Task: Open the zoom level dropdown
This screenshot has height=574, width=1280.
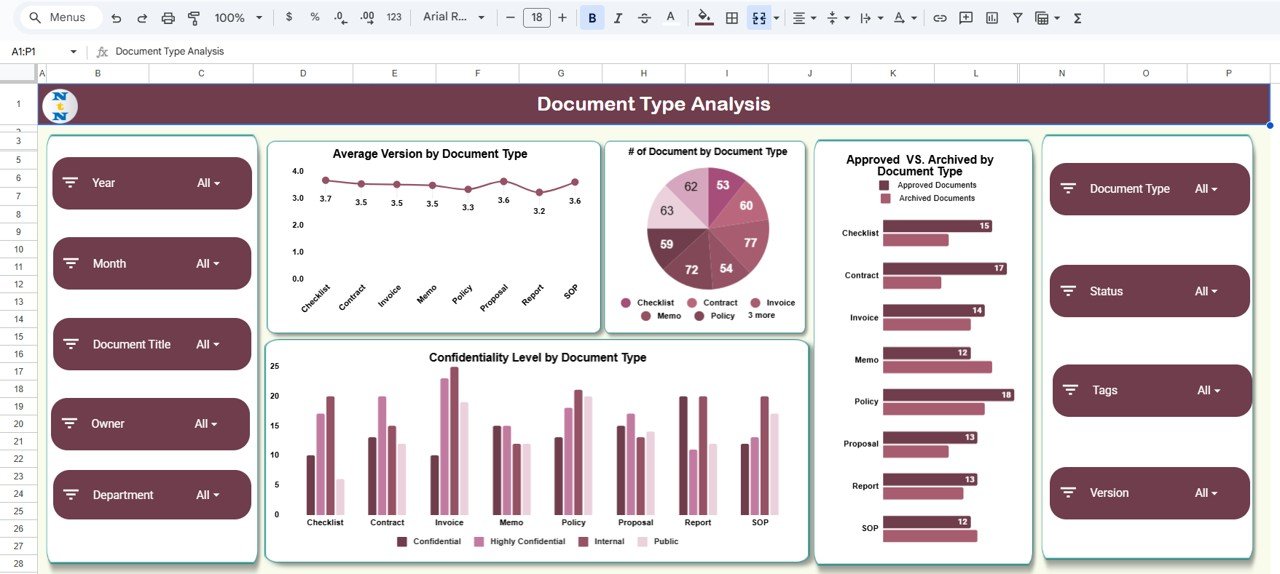Action: 237,18
